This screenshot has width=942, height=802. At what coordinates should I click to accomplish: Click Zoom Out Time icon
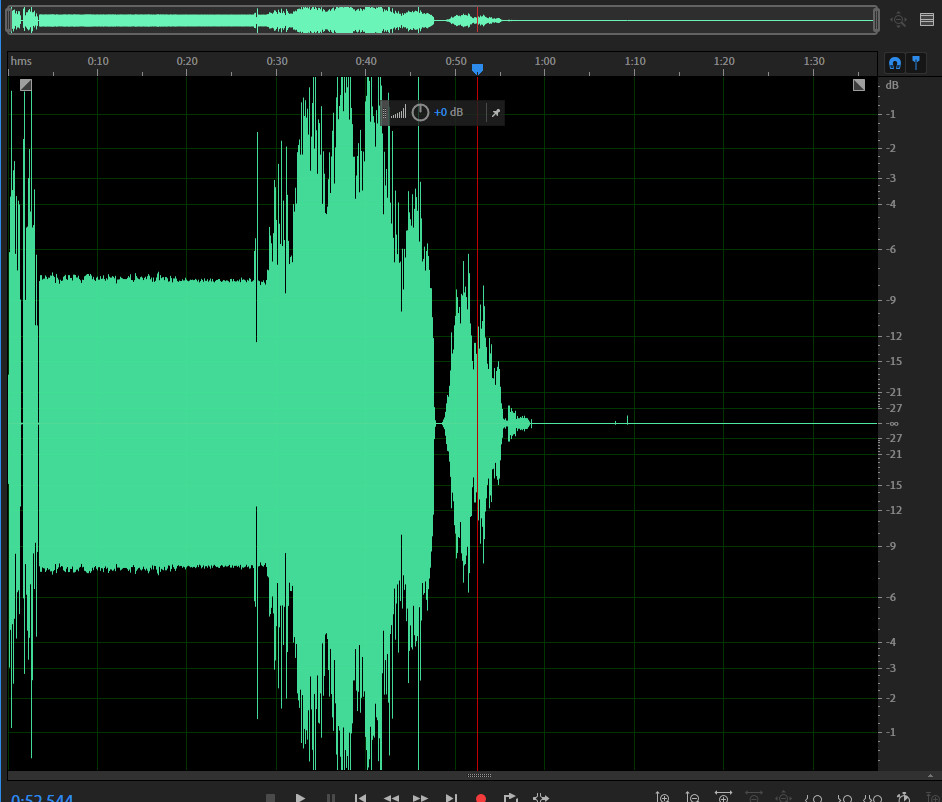753,797
